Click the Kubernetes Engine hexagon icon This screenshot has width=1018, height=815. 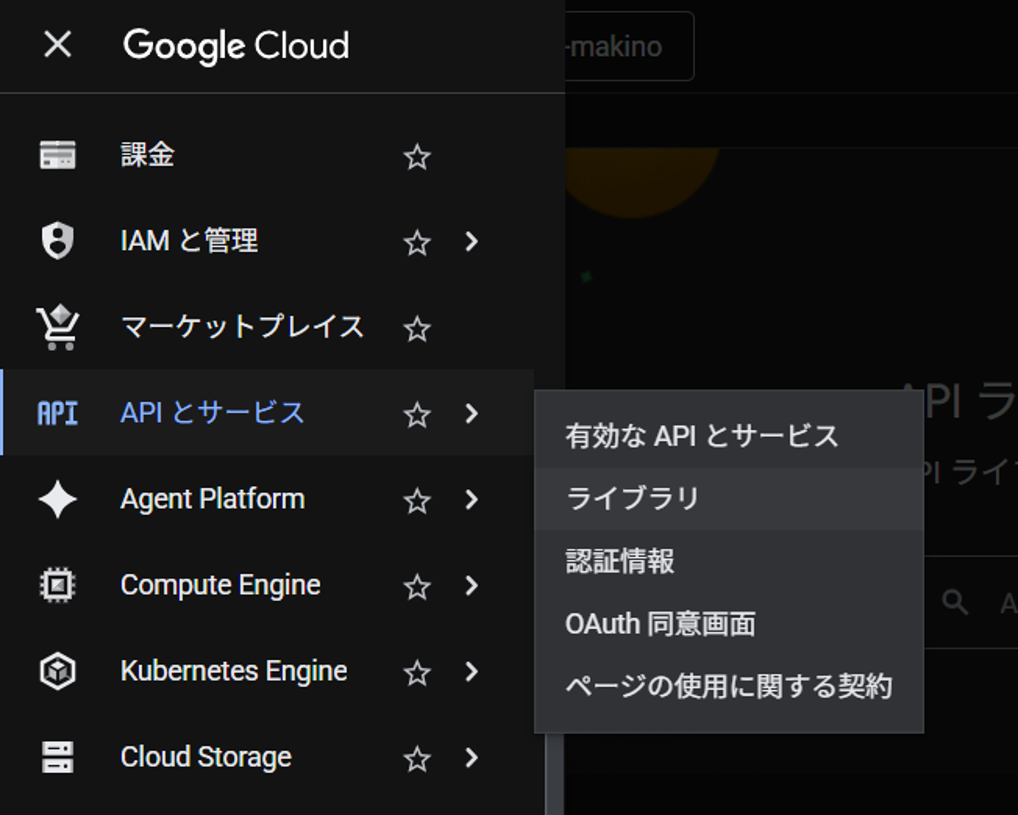tap(58, 671)
